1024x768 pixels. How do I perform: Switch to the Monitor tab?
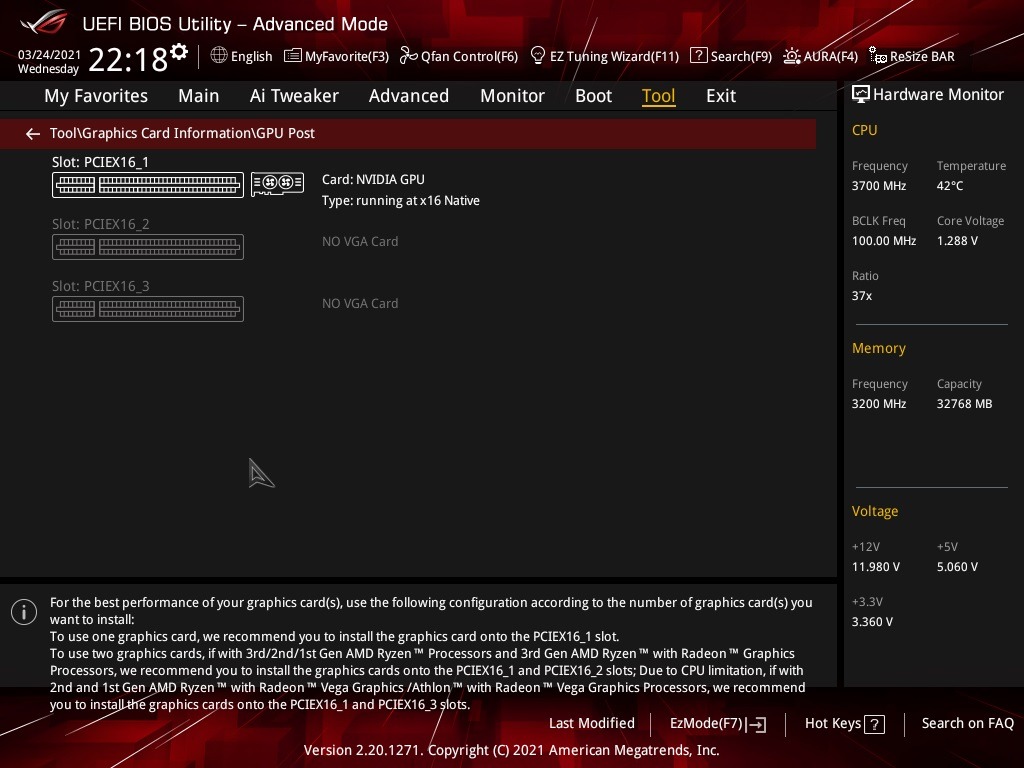(513, 96)
